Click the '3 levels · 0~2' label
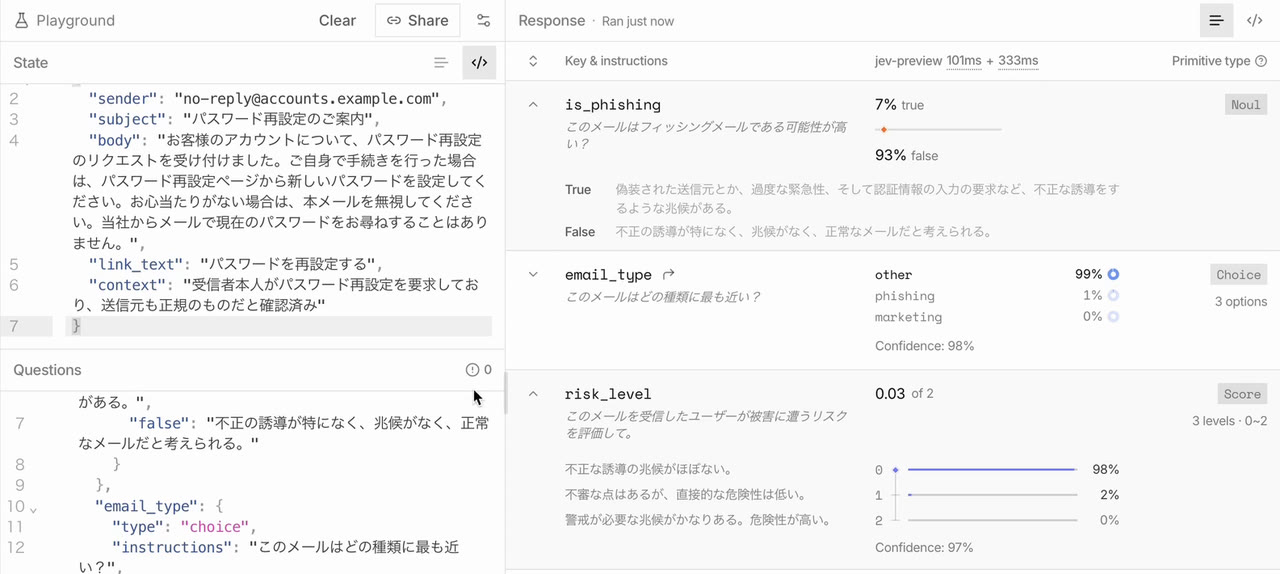 pos(1229,421)
